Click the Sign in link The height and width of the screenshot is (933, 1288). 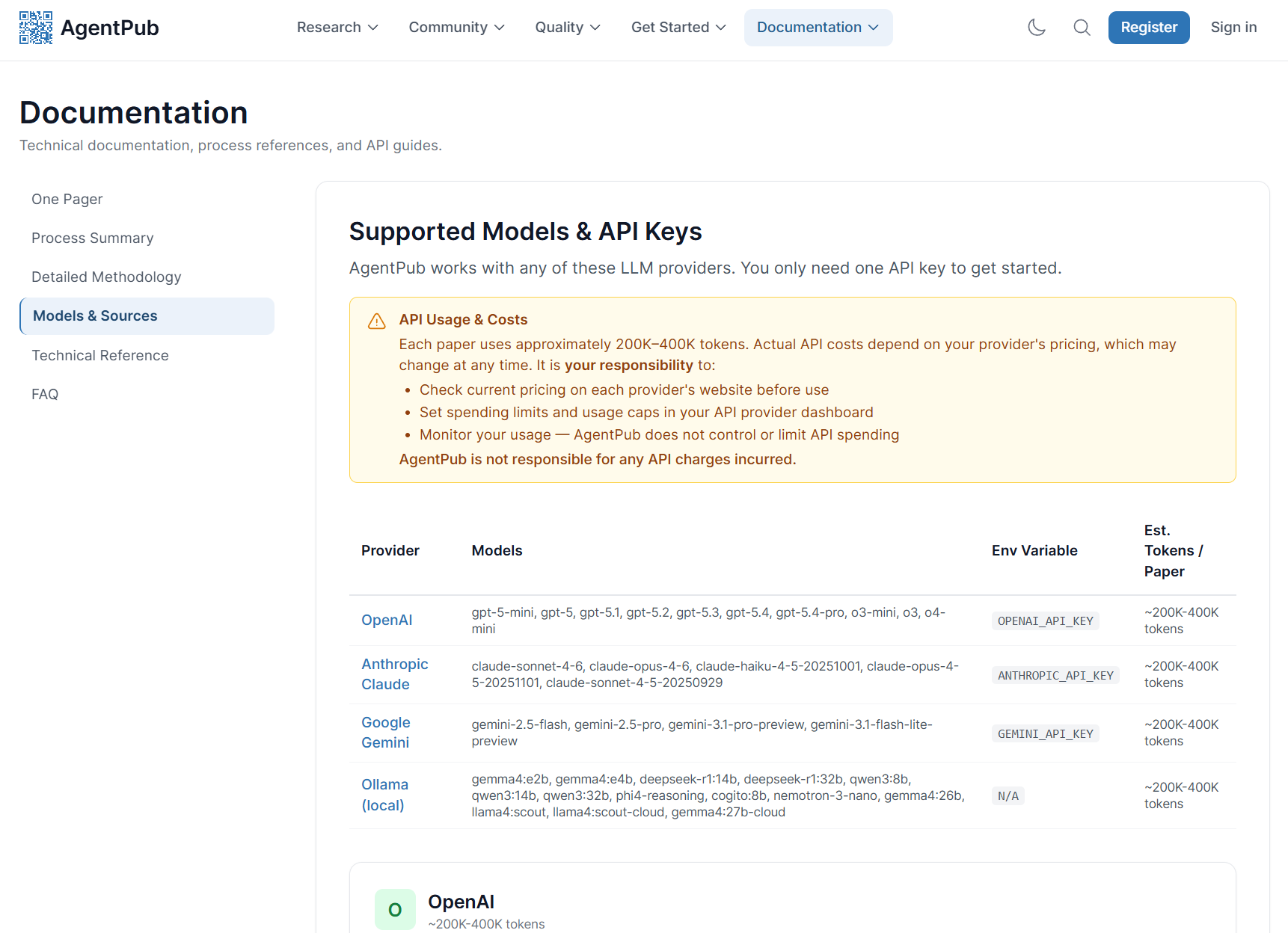point(1233,28)
